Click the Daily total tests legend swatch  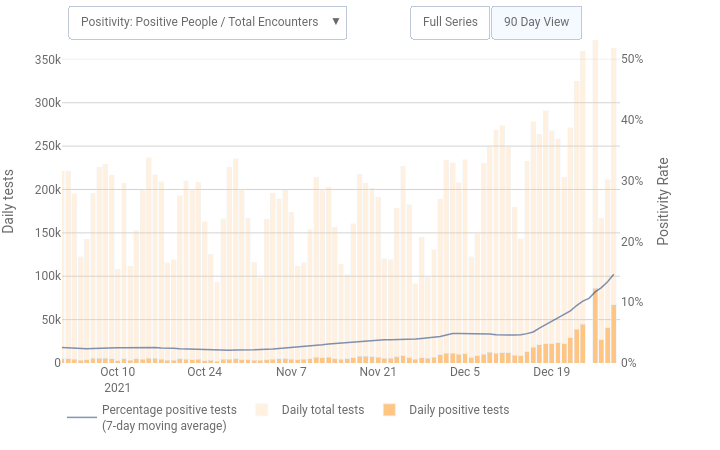click(x=262, y=410)
